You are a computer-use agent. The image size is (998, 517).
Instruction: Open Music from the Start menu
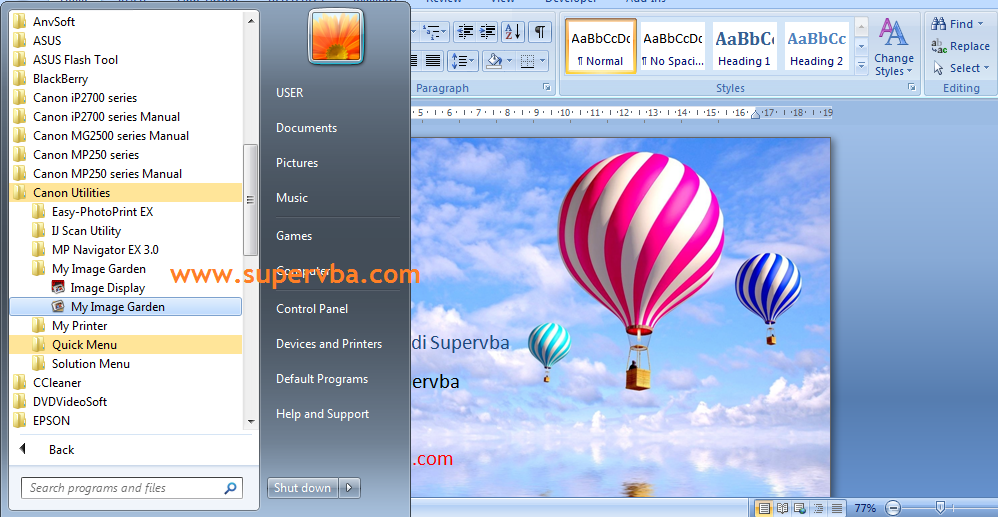point(292,198)
